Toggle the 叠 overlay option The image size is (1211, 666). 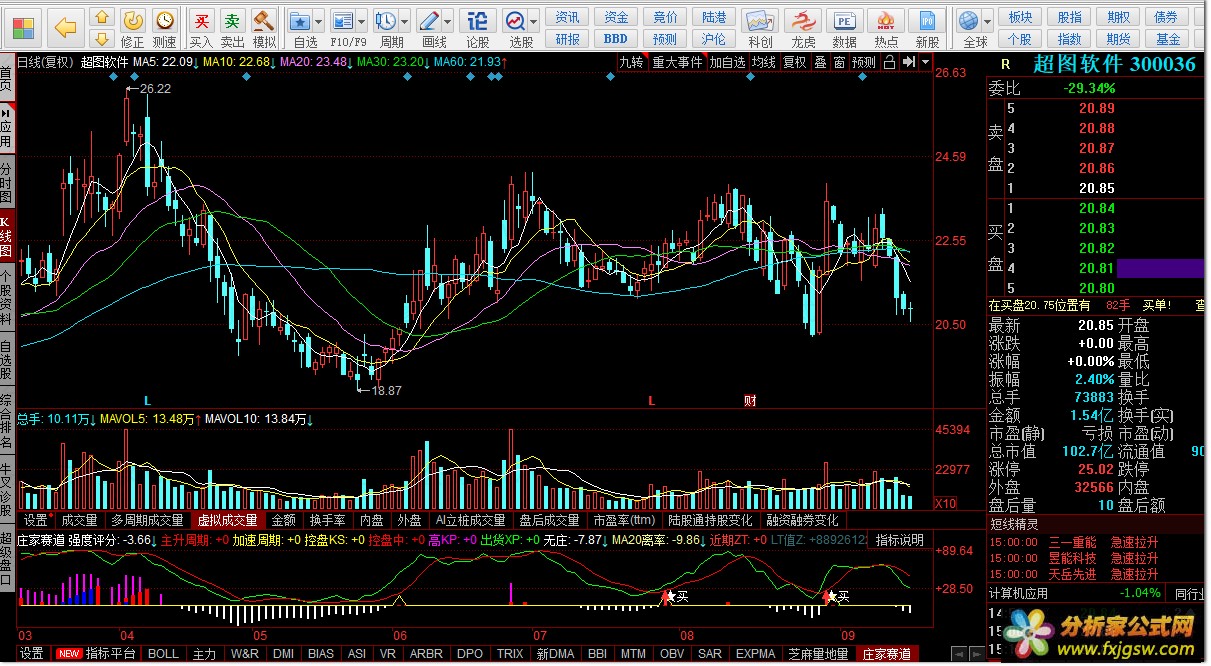coord(820,62)
